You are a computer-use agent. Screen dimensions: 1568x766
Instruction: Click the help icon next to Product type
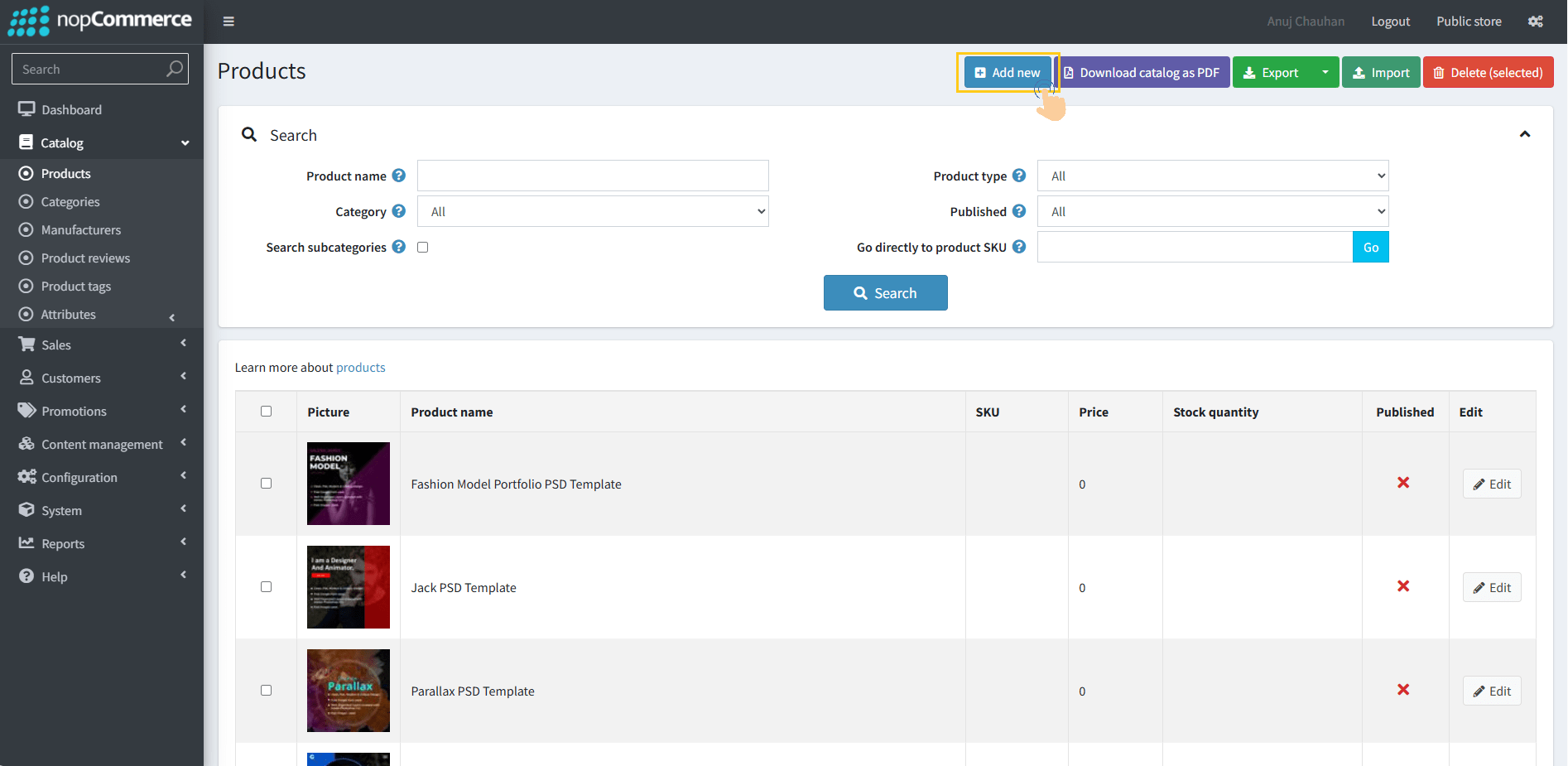pyautogui.click(x=1019, y=176)
